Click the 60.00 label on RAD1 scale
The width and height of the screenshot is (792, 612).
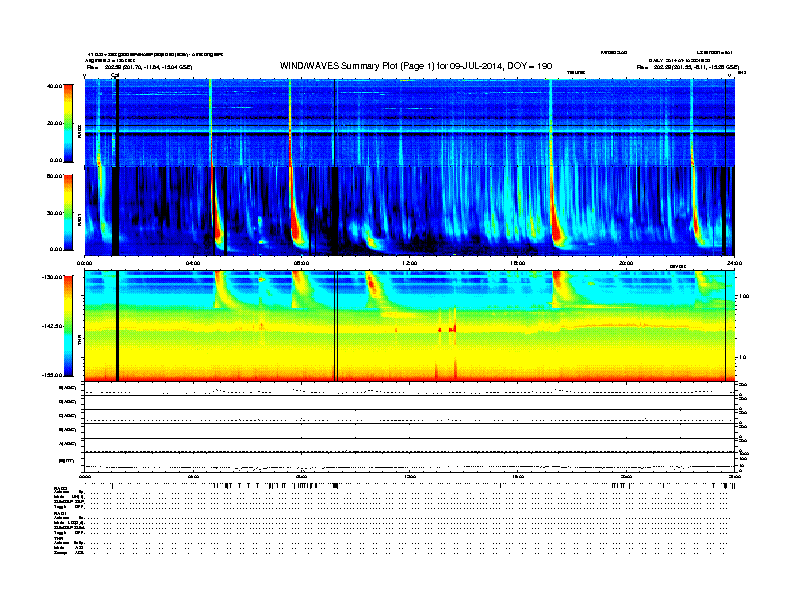click(54, 176)
